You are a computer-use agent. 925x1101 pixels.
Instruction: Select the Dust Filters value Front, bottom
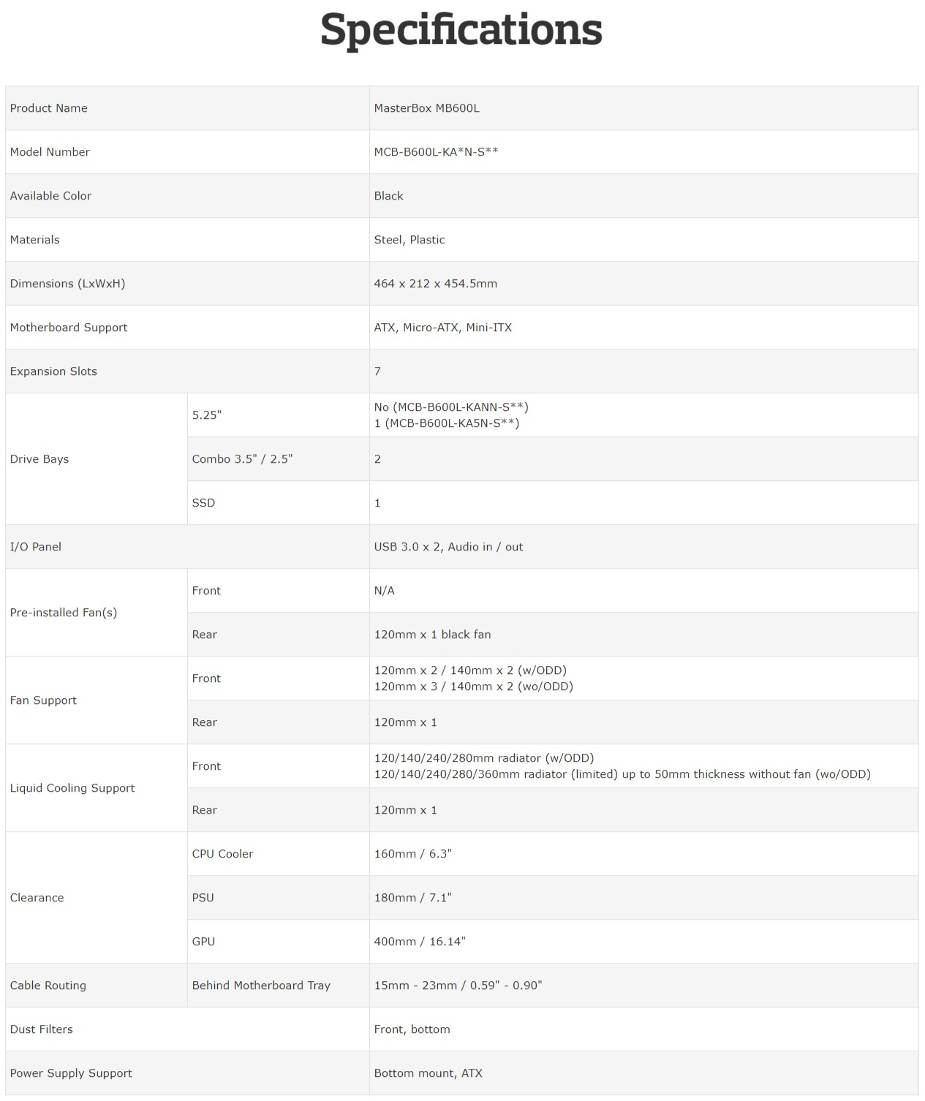(411, 1030)
